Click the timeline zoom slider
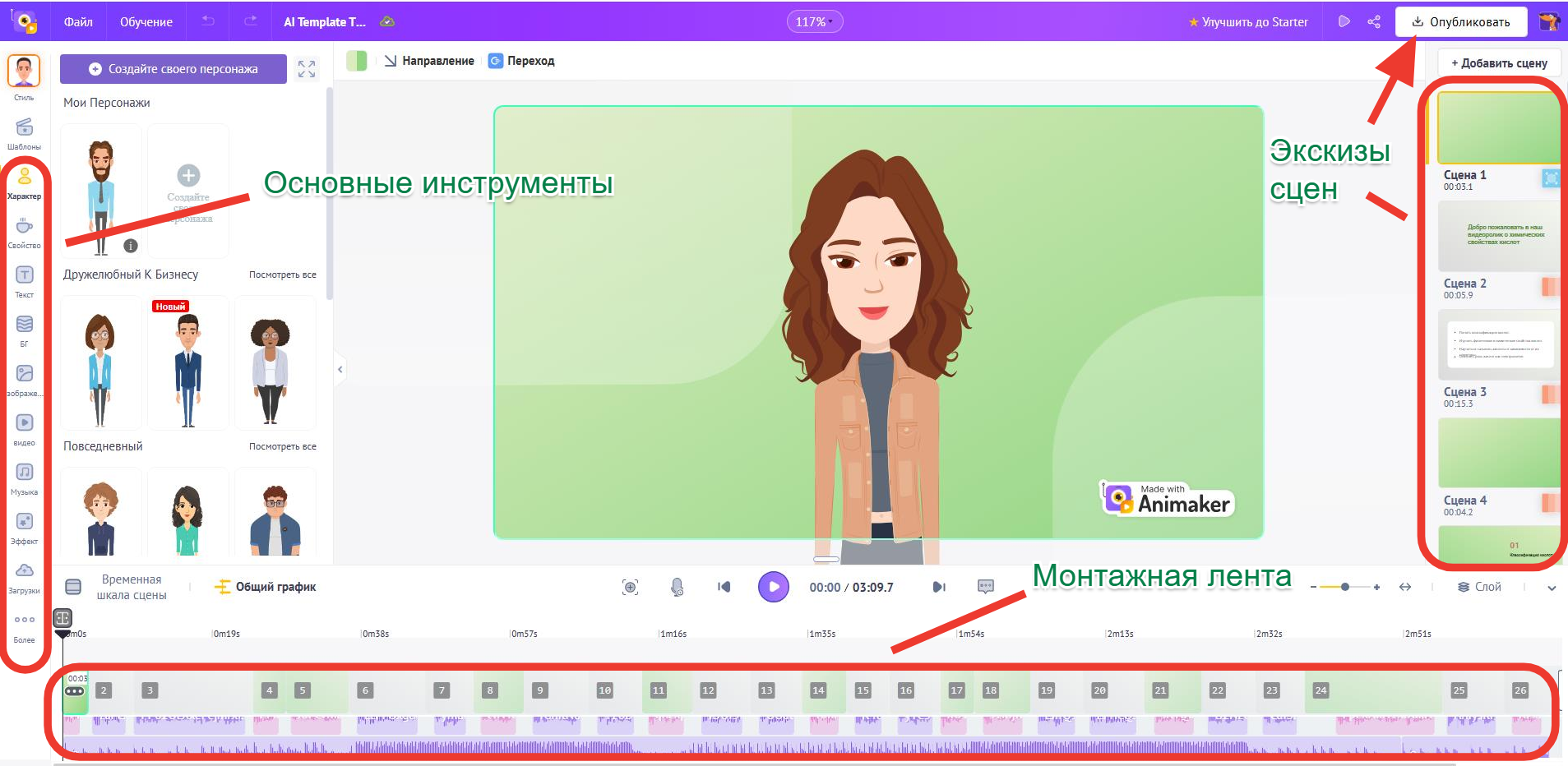 point(1344,587)
